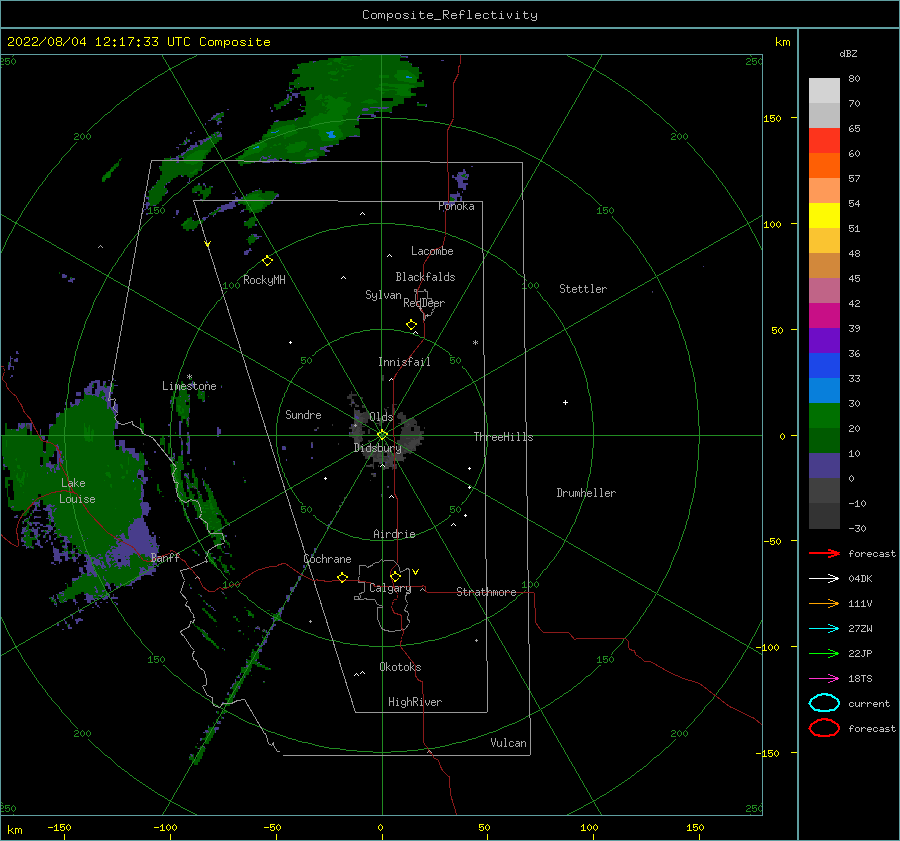The image size is (900, 841).
Task: Click the yellow diamond marker inside Calgary
Action: tap(395, 576)
